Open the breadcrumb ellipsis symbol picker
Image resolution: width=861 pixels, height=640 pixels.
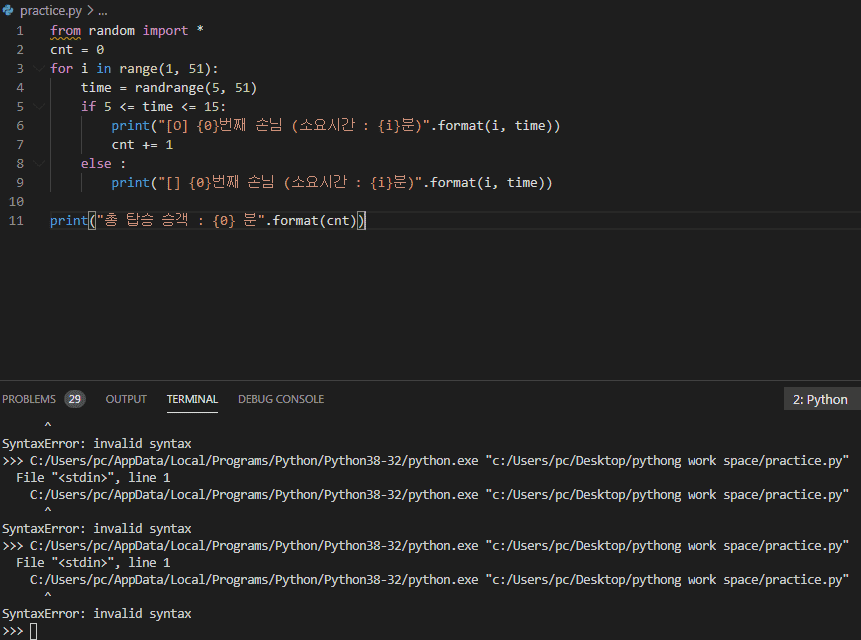[103, 10]
